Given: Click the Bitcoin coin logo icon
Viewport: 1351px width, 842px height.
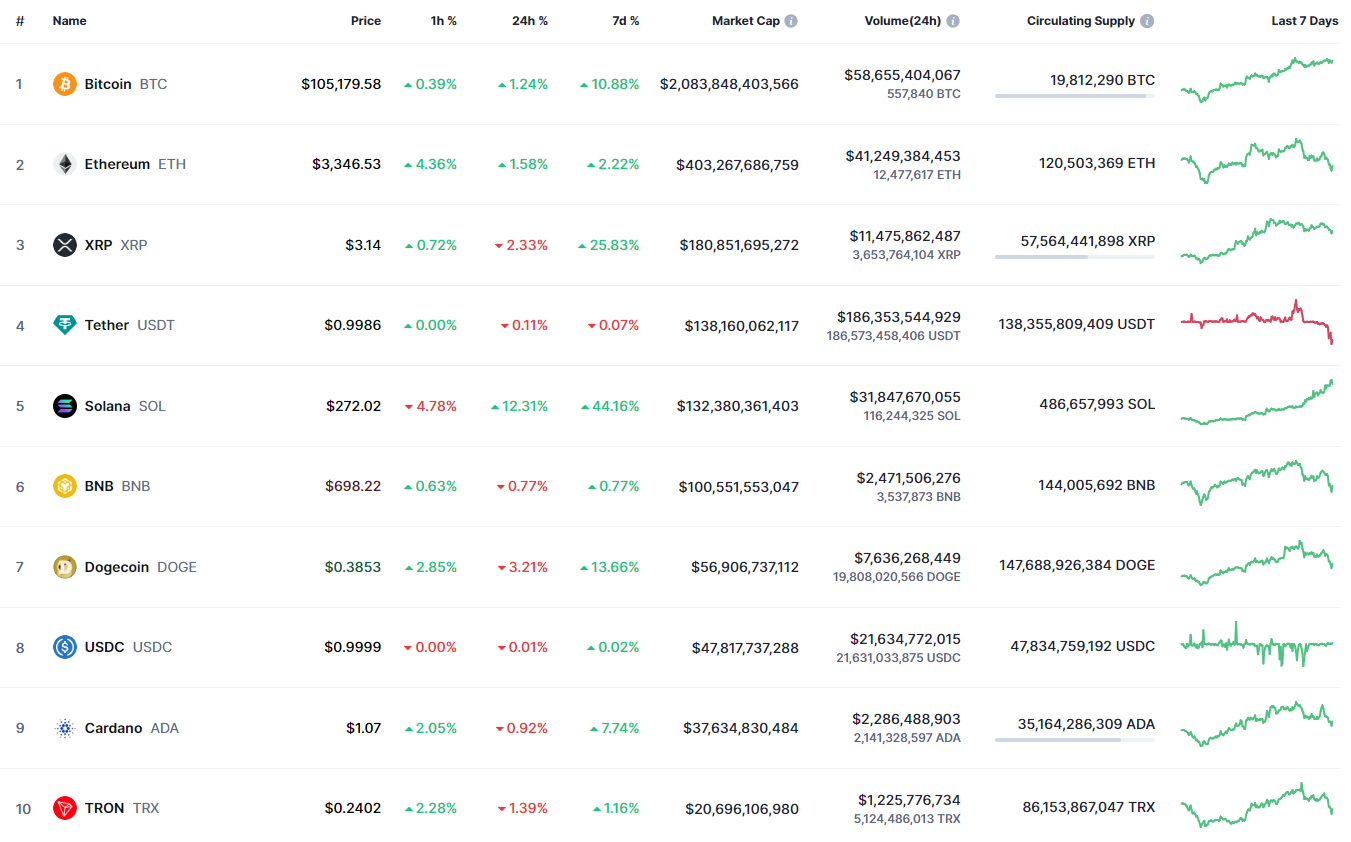Looking at the screenshot, I should (64, 84).
